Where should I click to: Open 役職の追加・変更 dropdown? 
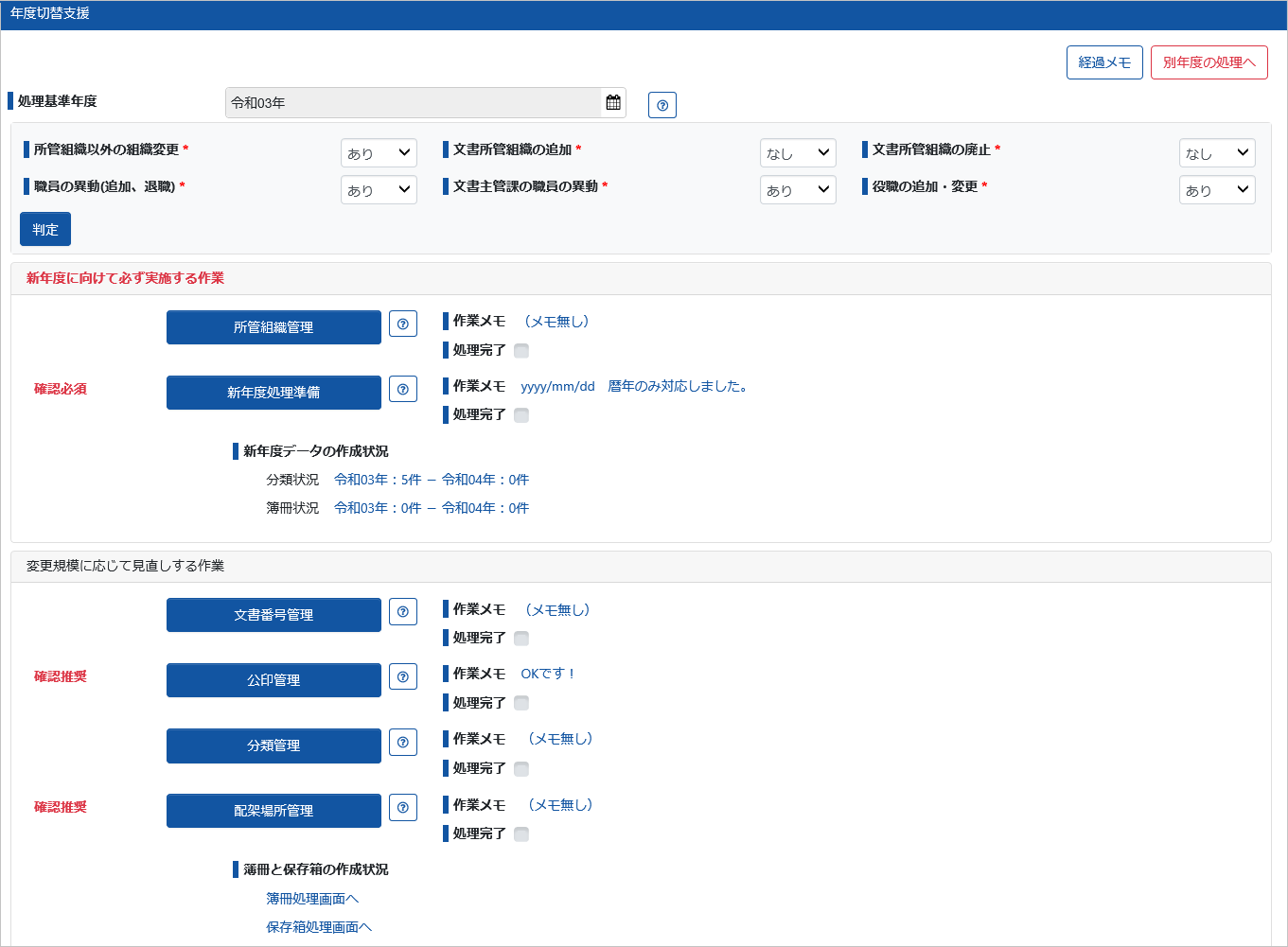(1217, 190)
